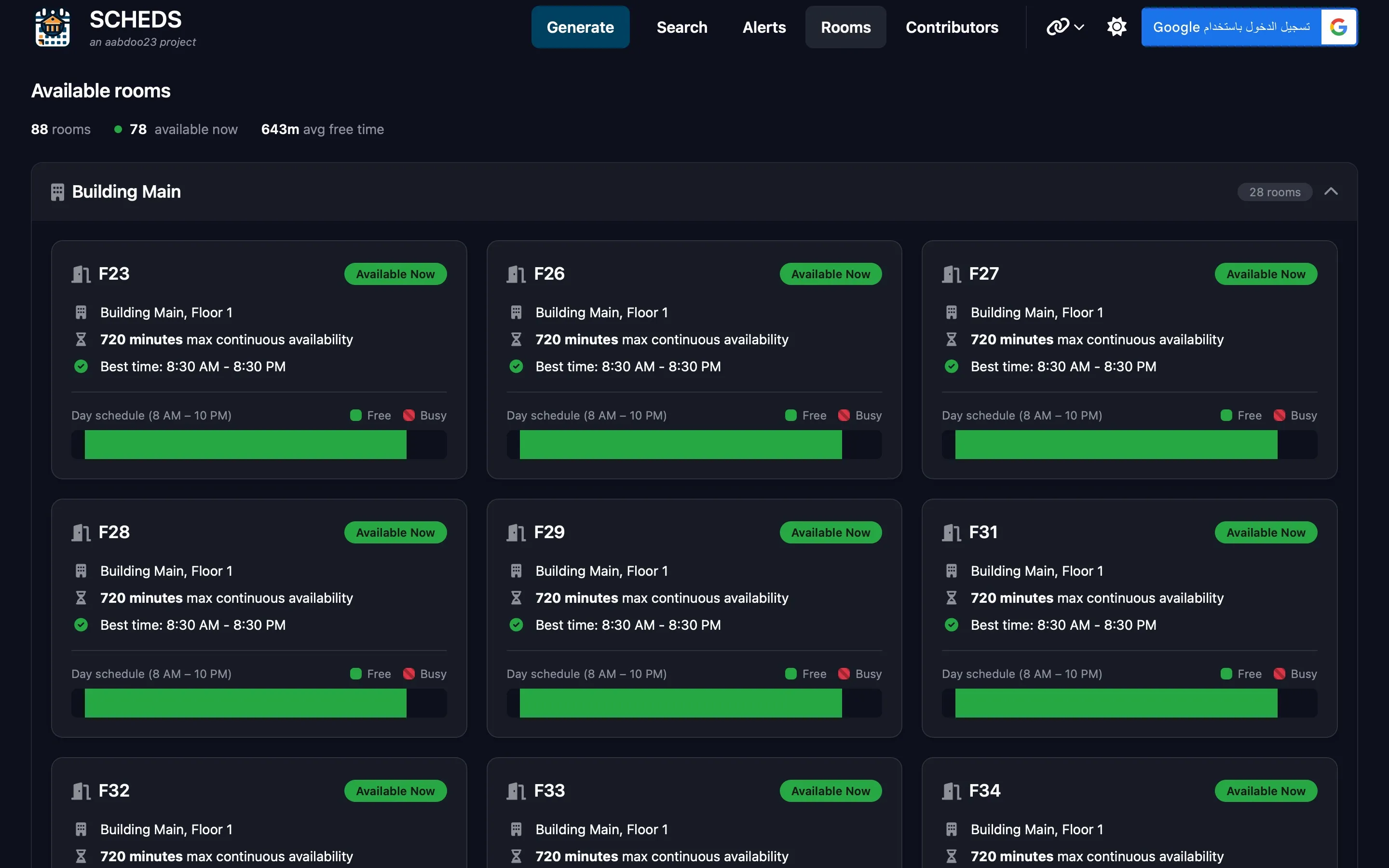Click the door icon beside F34
The width and height of the screenshot is (1389, 868).
952,790
